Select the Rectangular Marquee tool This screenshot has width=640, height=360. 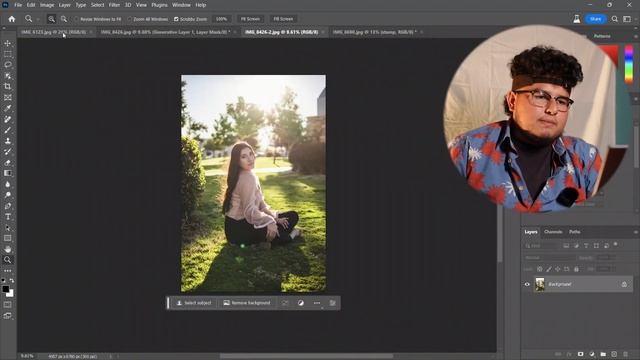point(7,54)
